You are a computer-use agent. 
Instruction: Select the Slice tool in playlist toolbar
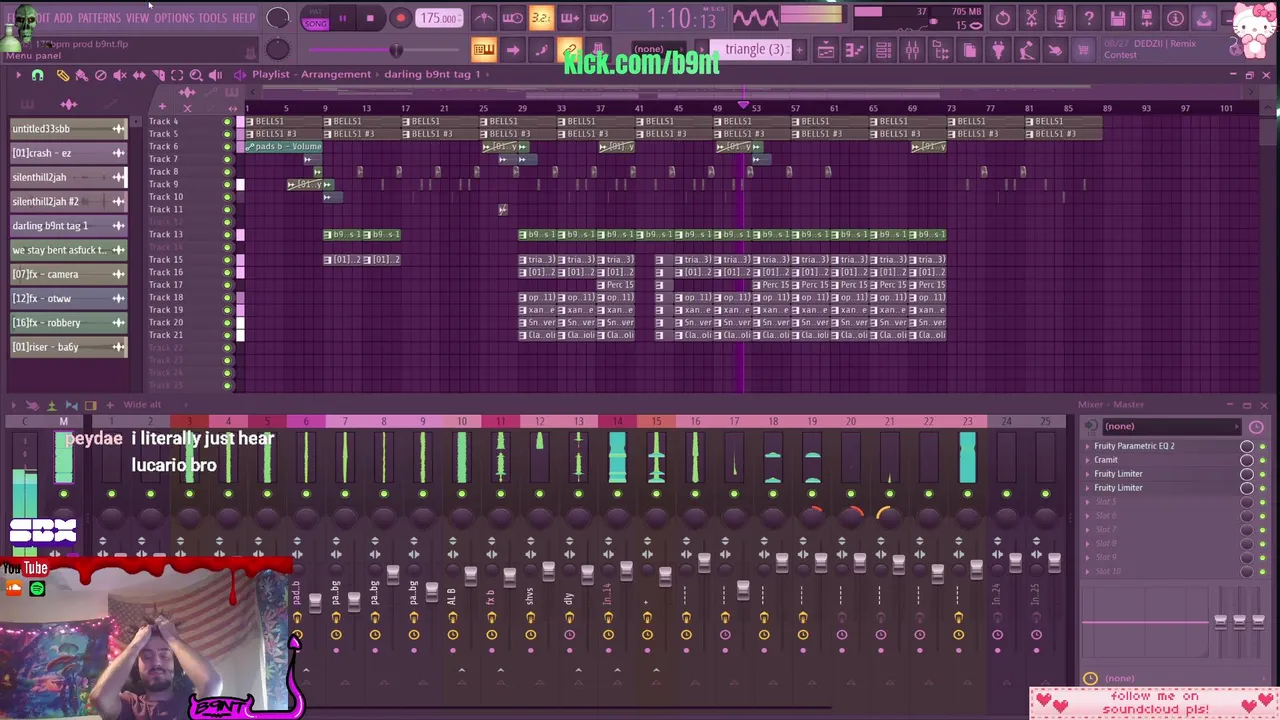(158, 75)
